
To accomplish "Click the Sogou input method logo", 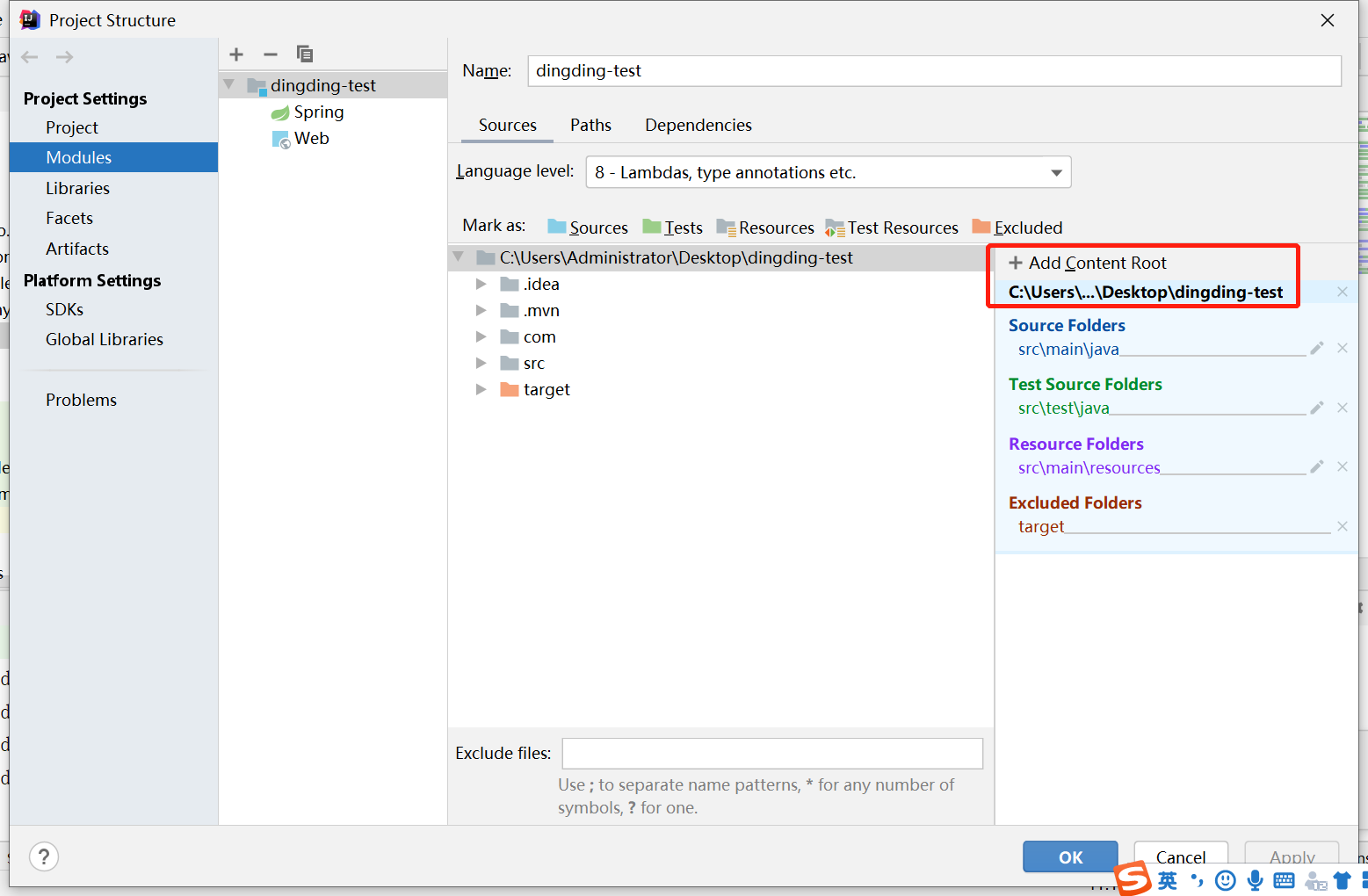I will 1133,878.
